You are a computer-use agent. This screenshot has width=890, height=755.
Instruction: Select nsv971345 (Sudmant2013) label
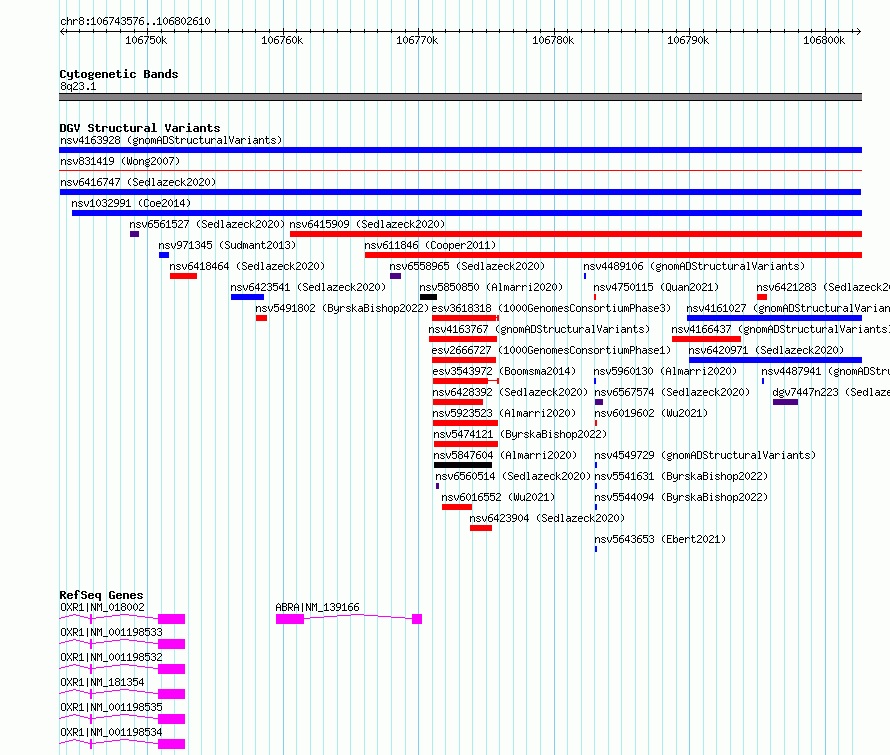click(227, 245)
